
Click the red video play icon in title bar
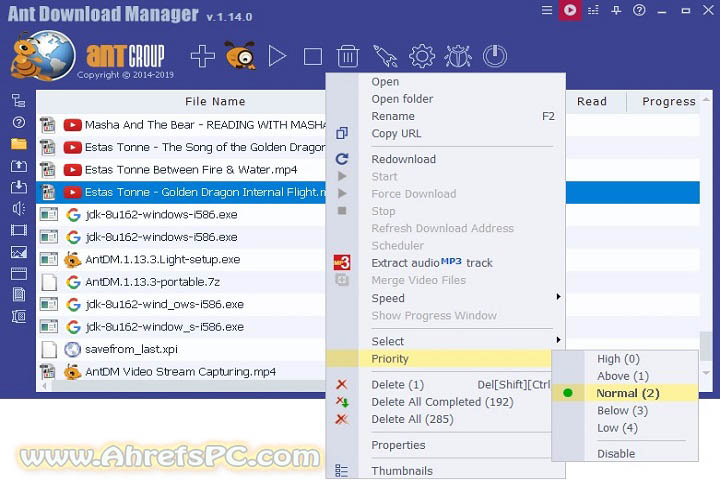pyautogui.click(x=570, y=10)
